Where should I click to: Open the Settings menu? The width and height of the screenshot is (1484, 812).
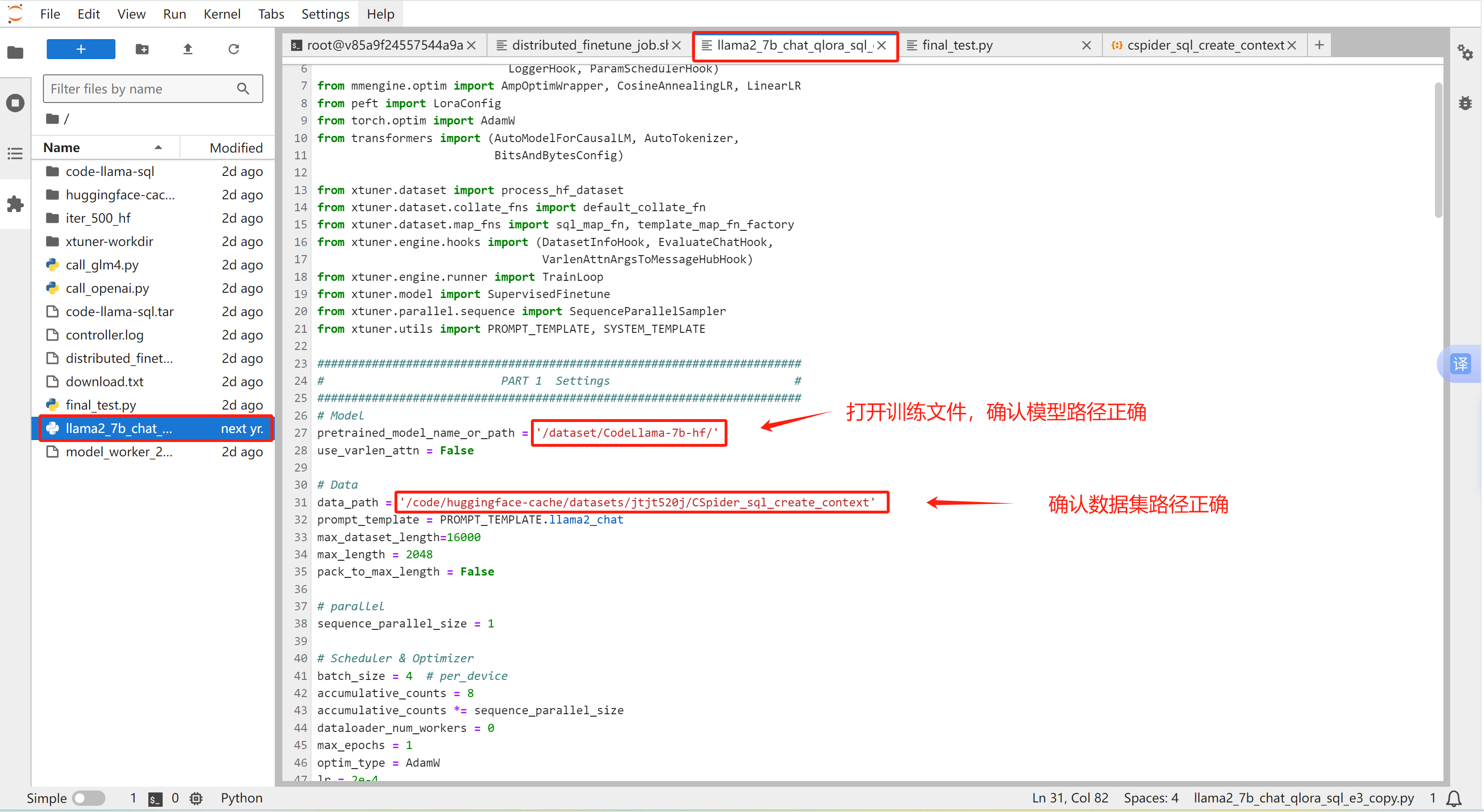pos(325,14)
